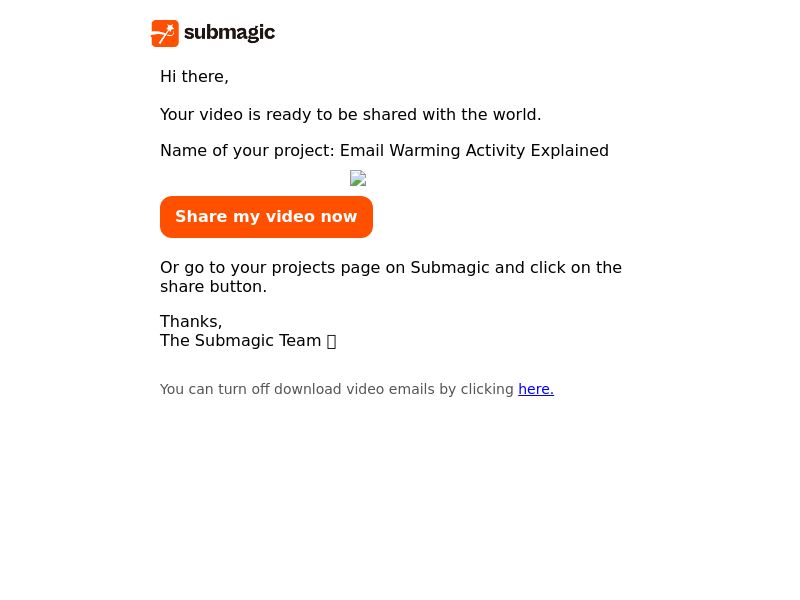Click the word 'clicking' before here link
The width and height of the screenshot is (800, 600).
[x=487, y=389]
